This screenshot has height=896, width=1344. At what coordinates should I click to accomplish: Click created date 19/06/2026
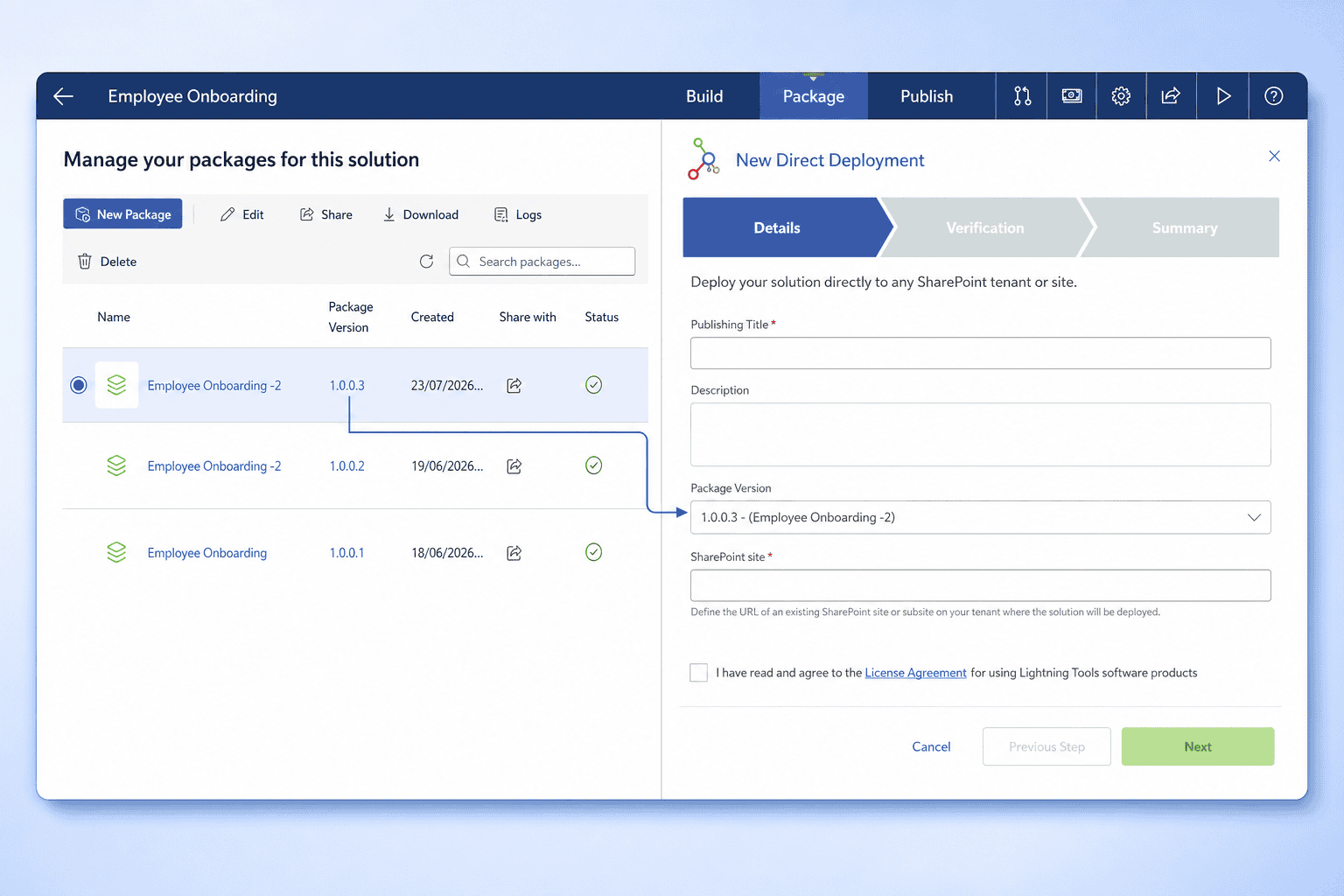(447, 466)
